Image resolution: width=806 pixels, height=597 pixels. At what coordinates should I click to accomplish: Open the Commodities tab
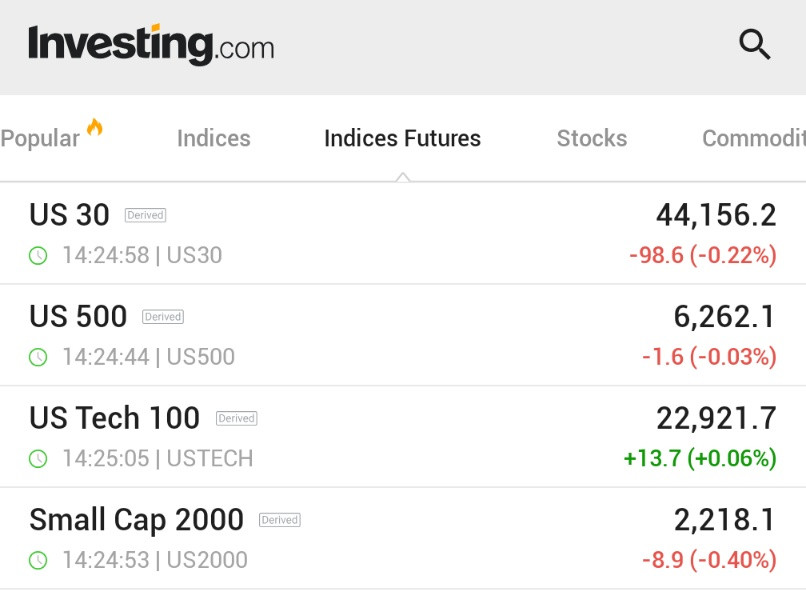pyautogui.click(x=754, y=138)
